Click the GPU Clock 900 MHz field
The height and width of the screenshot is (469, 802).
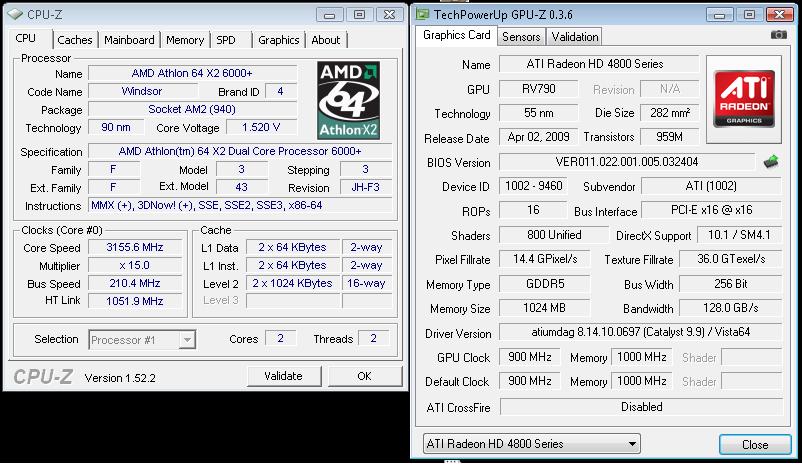pos(529,357)
